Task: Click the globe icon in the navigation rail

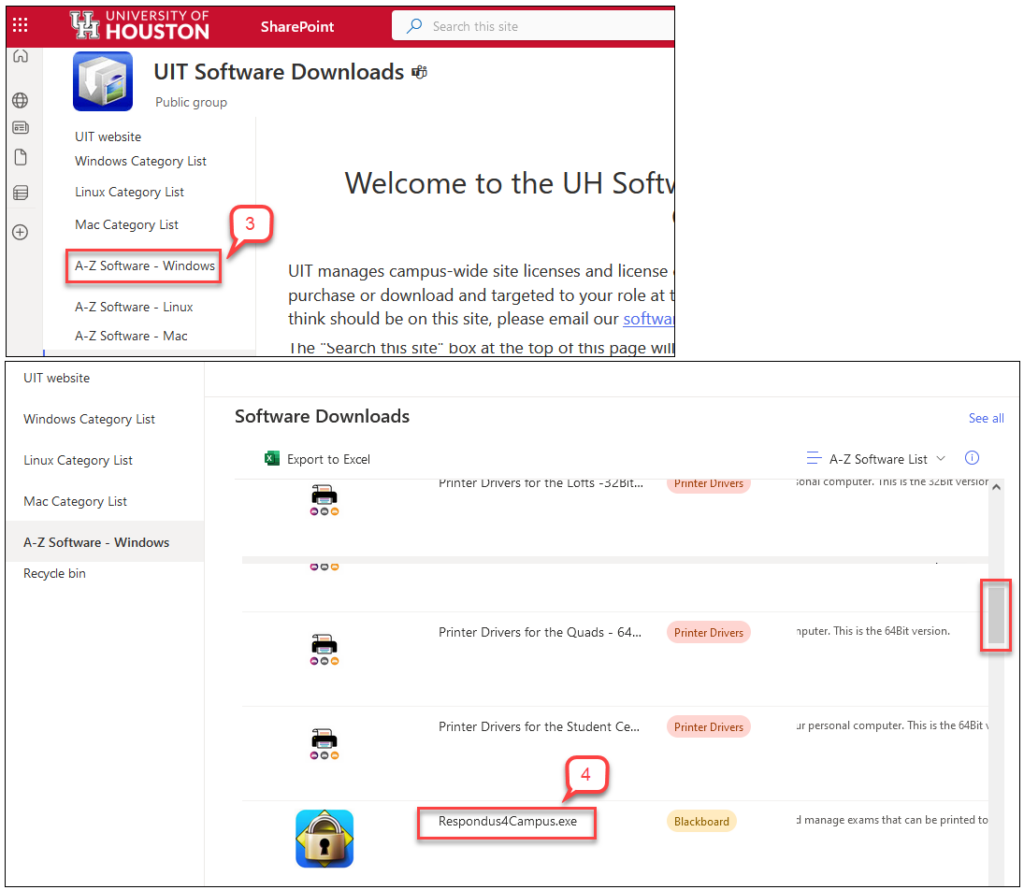Action: 20,100
